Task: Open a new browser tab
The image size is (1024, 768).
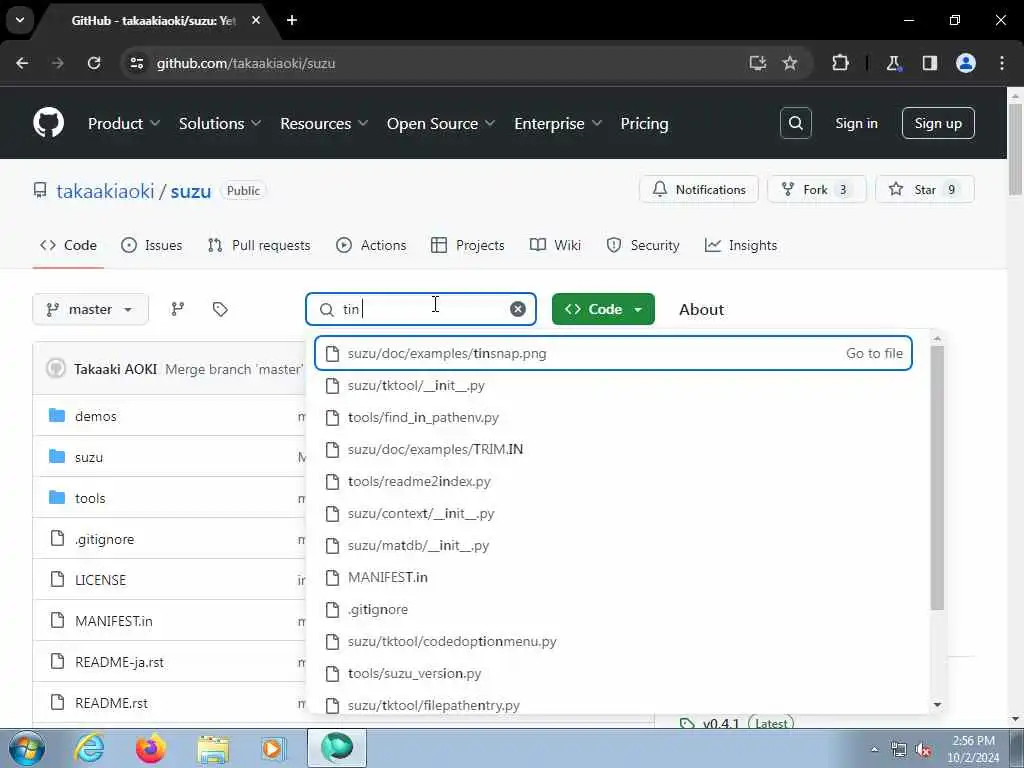Action: click(292, 20)
